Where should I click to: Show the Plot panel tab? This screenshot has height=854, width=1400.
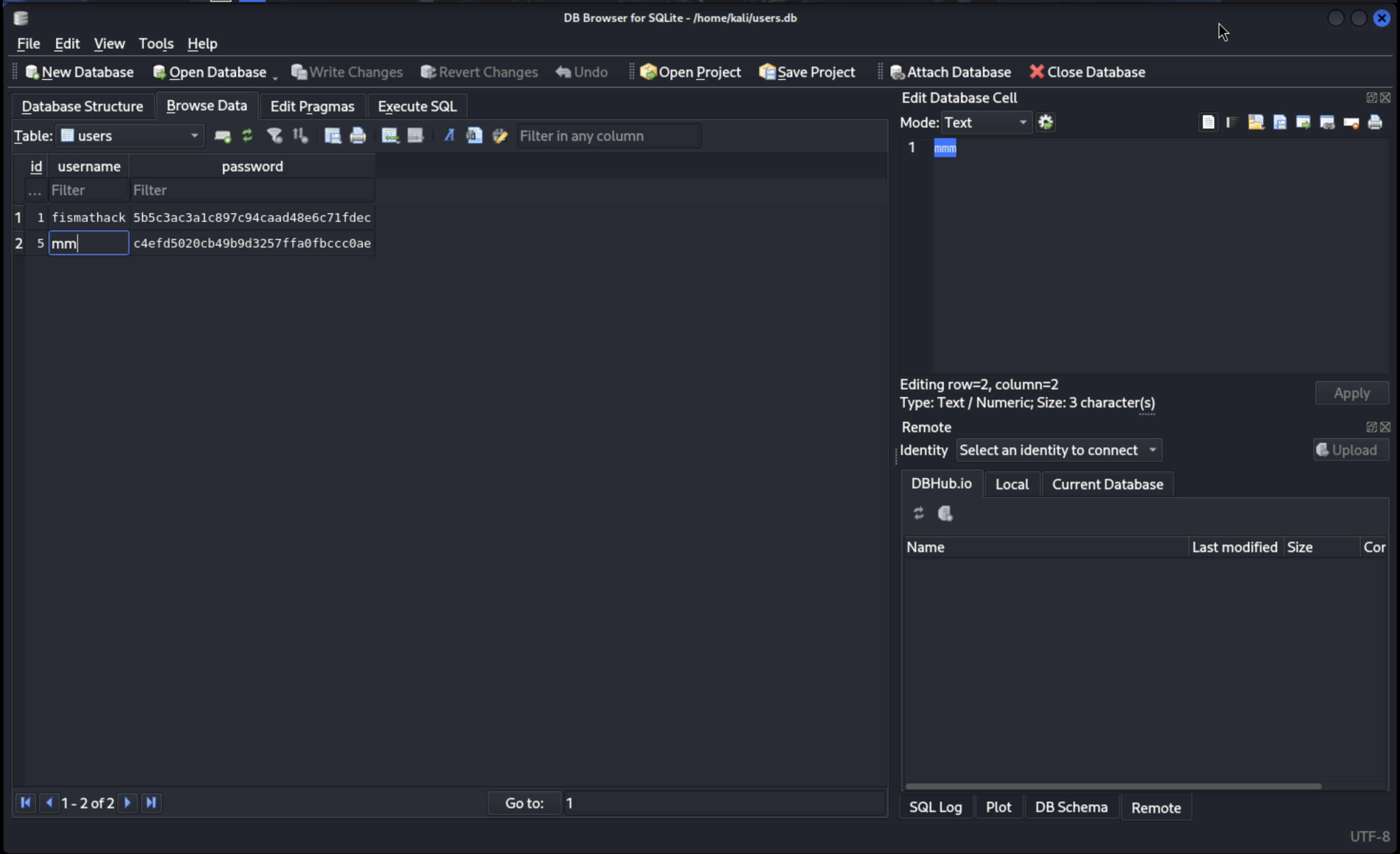point(998,807)
